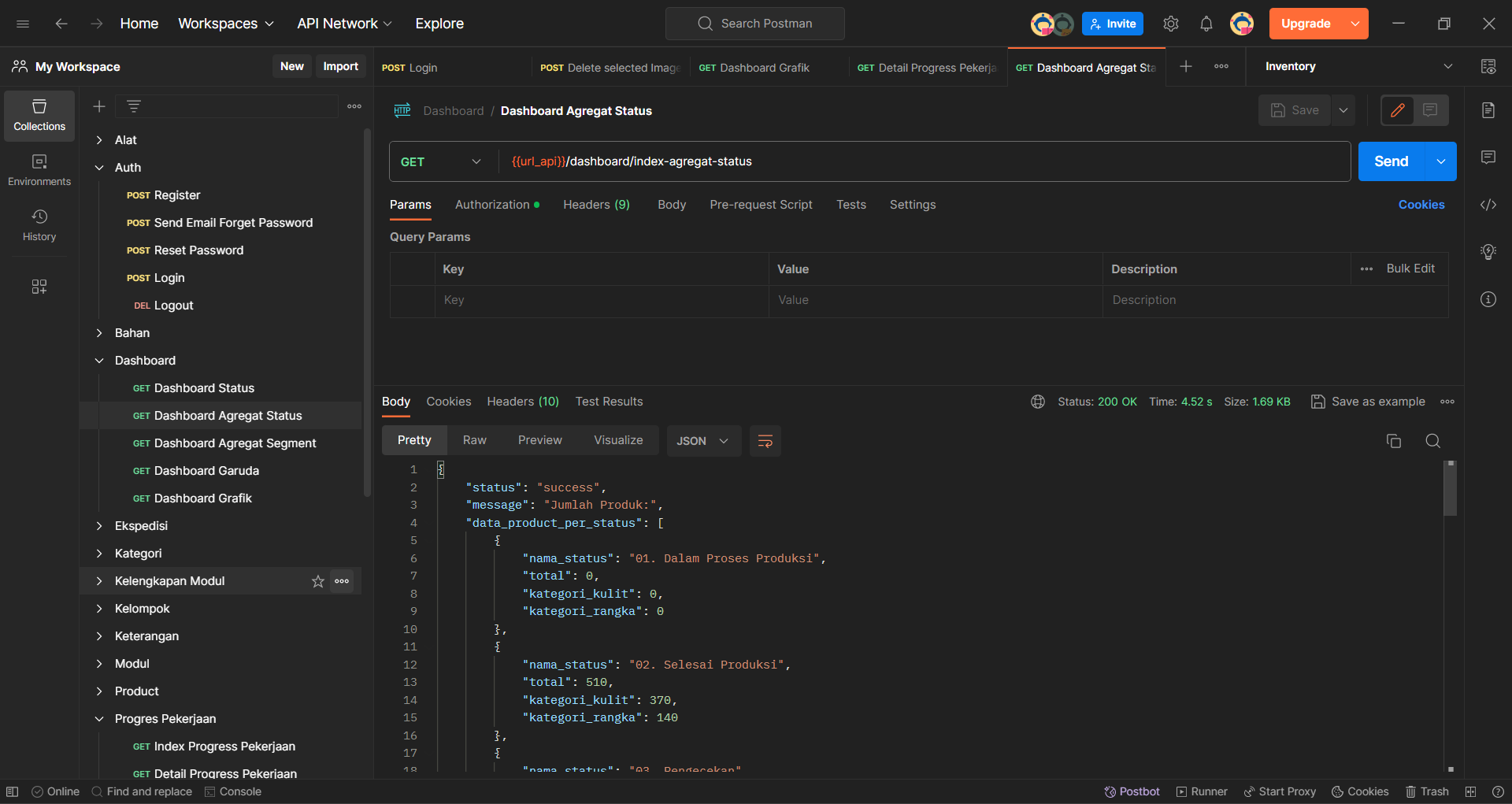Click the notifications bell icon
Viewport: 1512px width, 804px height.
pyautogui.click(x=1206, y=24)
